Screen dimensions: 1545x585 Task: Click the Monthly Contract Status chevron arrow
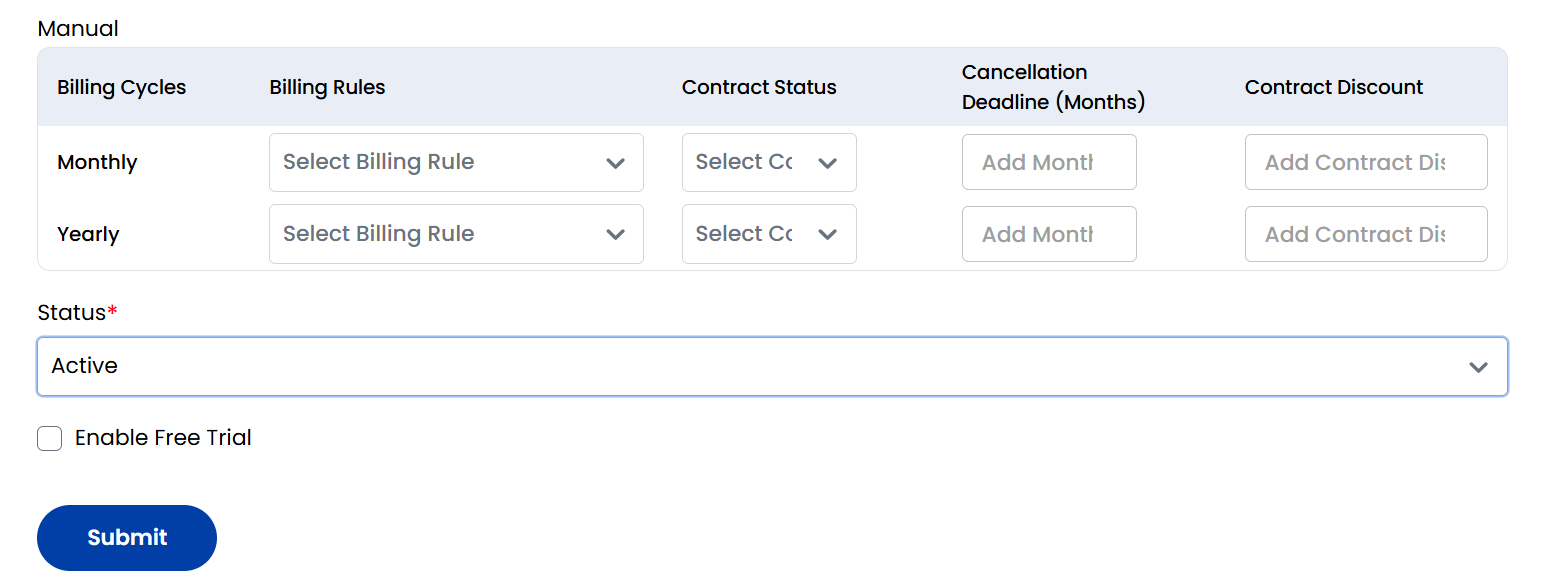click(x=827, y=163)
